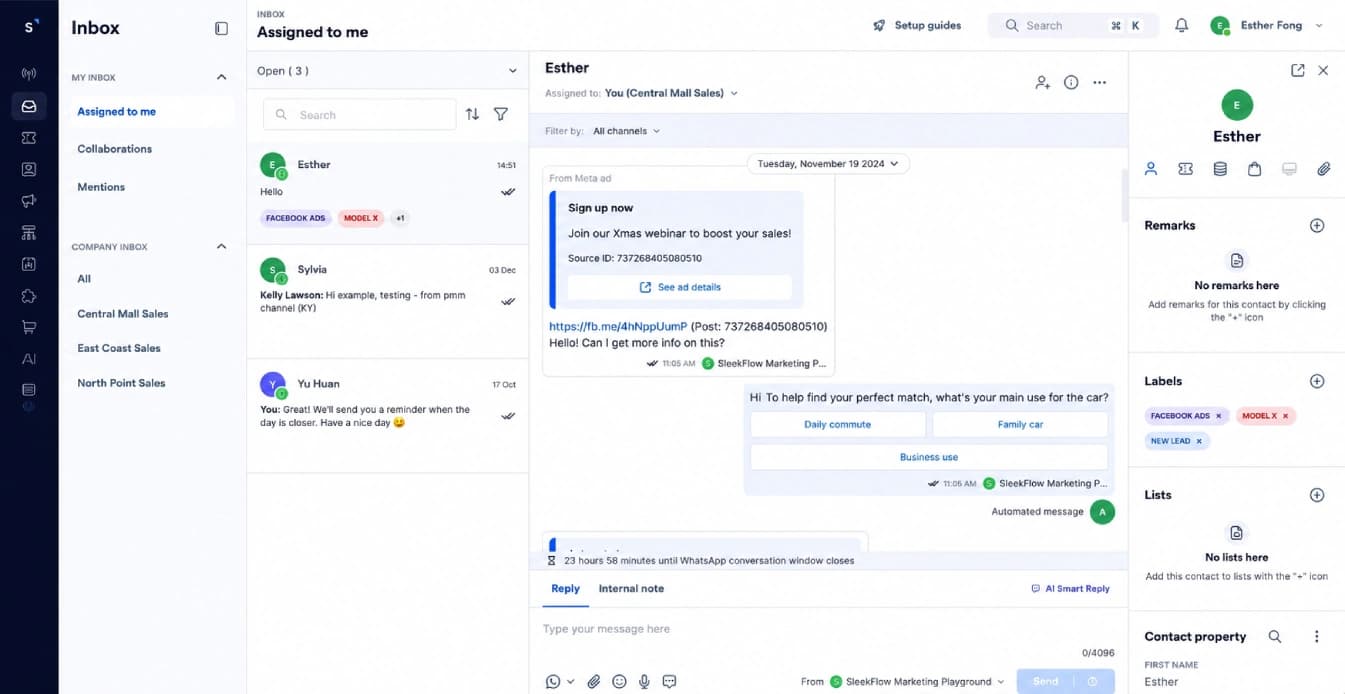The height and width of the screenshot is (694, 1345).
Task: Open the Flow Builder hierarchy icon
Action: click(x=29, y=233)
